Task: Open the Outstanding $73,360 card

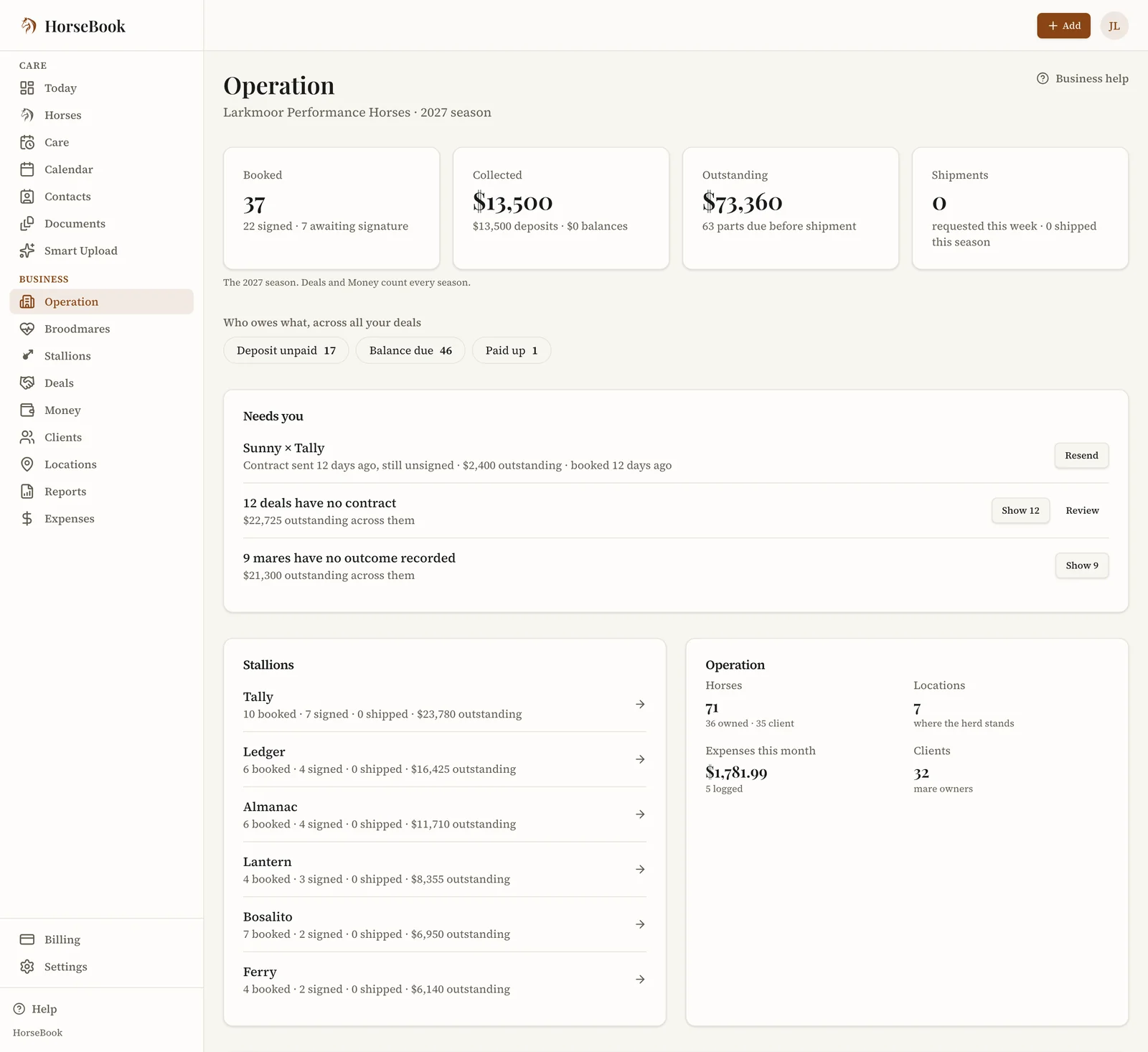Action: (x=791, y=208)
